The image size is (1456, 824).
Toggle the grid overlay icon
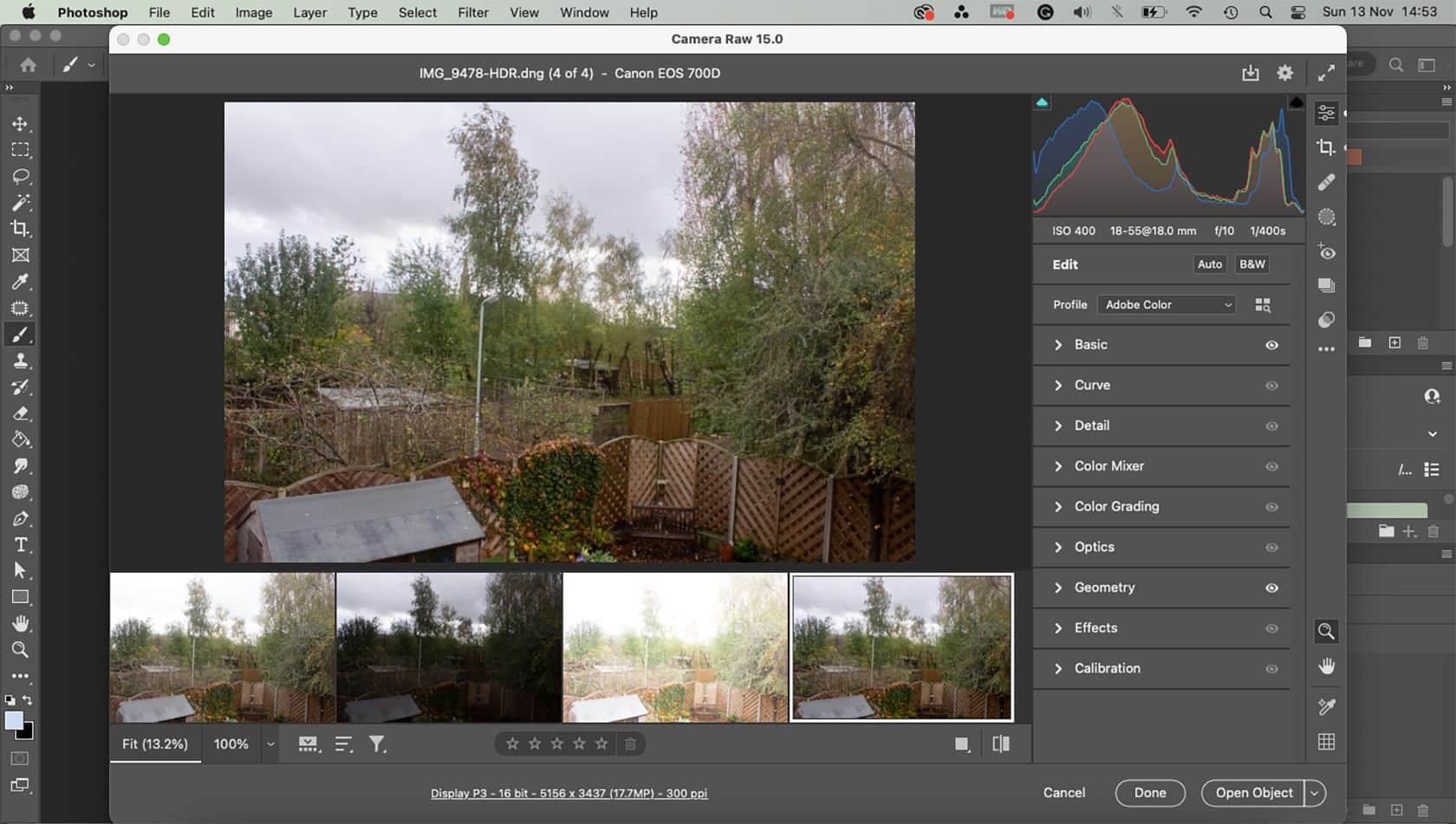click(1326, 742)
